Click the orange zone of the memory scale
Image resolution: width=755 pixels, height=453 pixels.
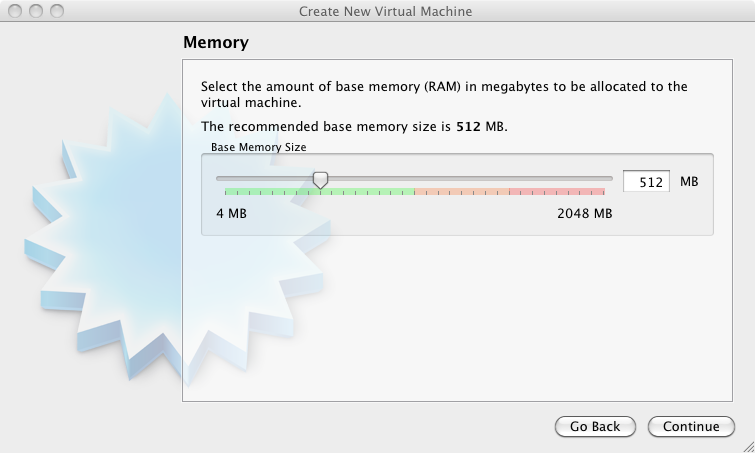pyautogui.click(x=461, y=192)
